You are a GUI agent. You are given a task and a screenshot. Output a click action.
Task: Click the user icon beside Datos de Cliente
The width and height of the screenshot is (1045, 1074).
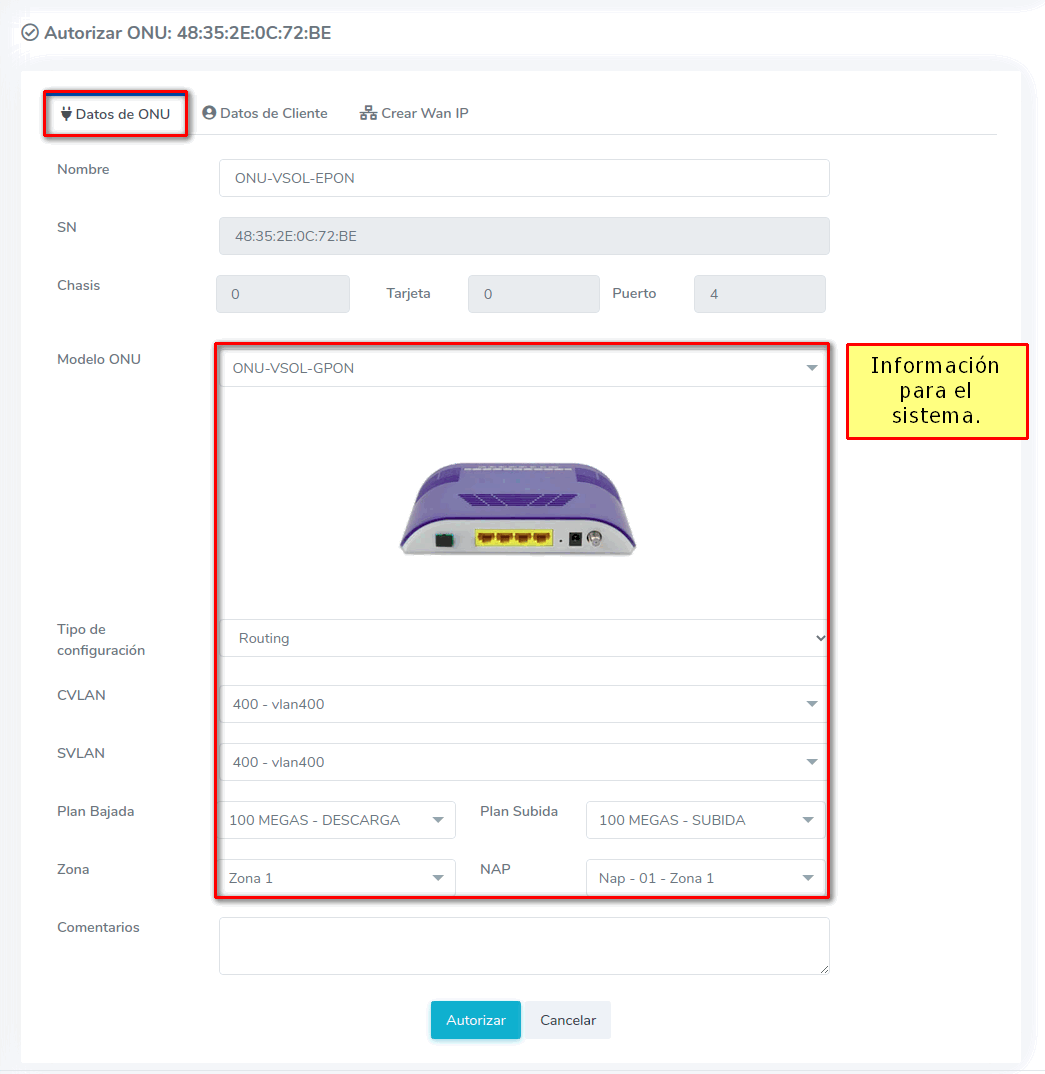coord(209,113)
